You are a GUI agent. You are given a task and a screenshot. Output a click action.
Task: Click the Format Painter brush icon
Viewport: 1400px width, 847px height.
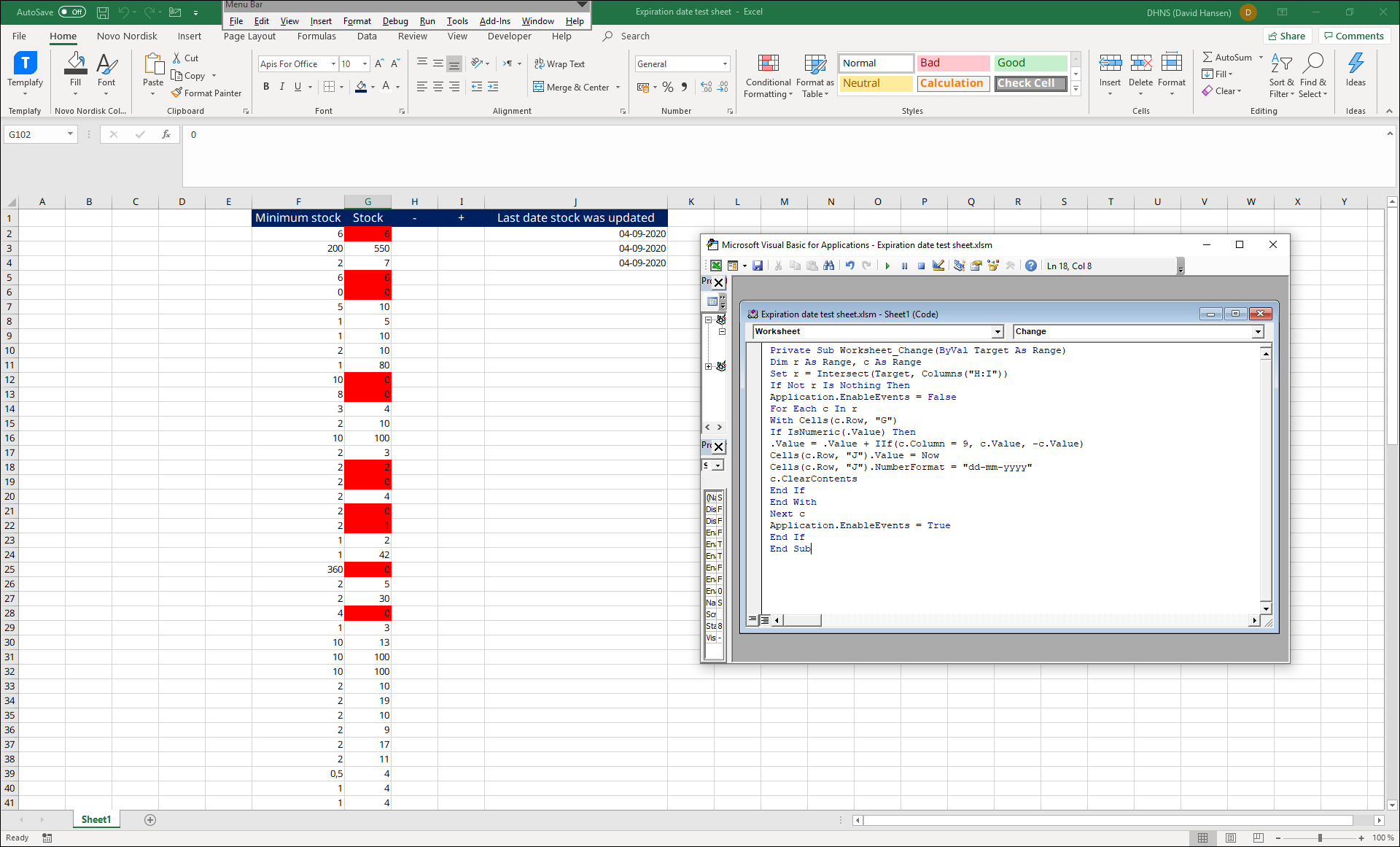(177, 93)
